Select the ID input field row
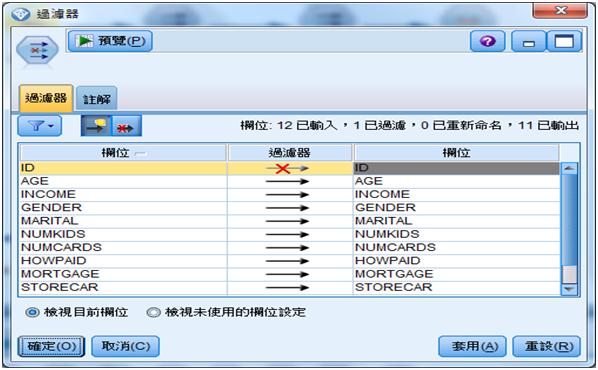 [123, 168]
